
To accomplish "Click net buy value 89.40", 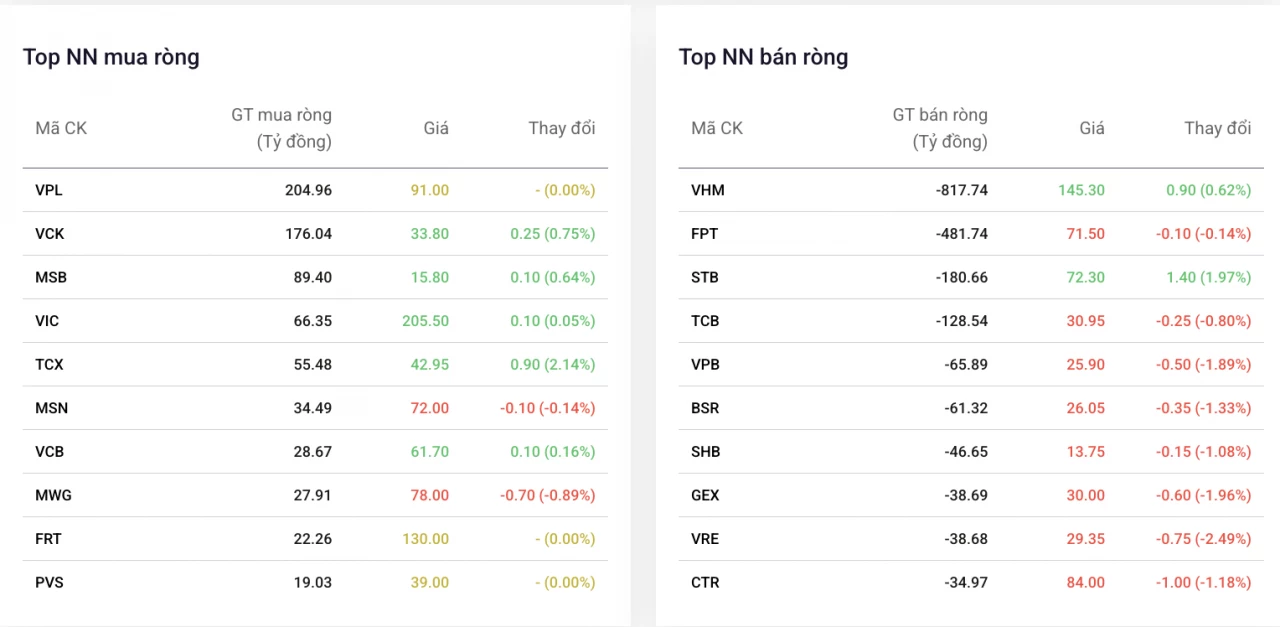I will [312, 277].
